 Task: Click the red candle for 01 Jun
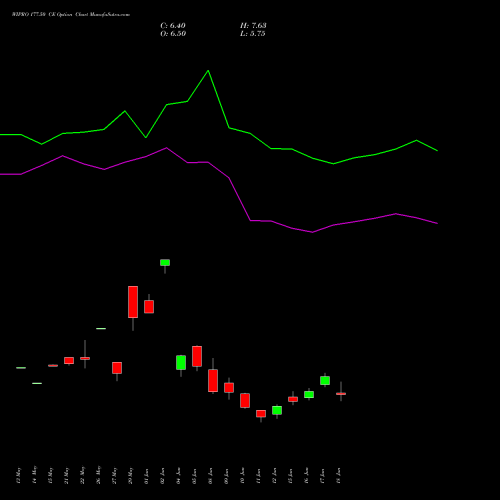point(149,307)
